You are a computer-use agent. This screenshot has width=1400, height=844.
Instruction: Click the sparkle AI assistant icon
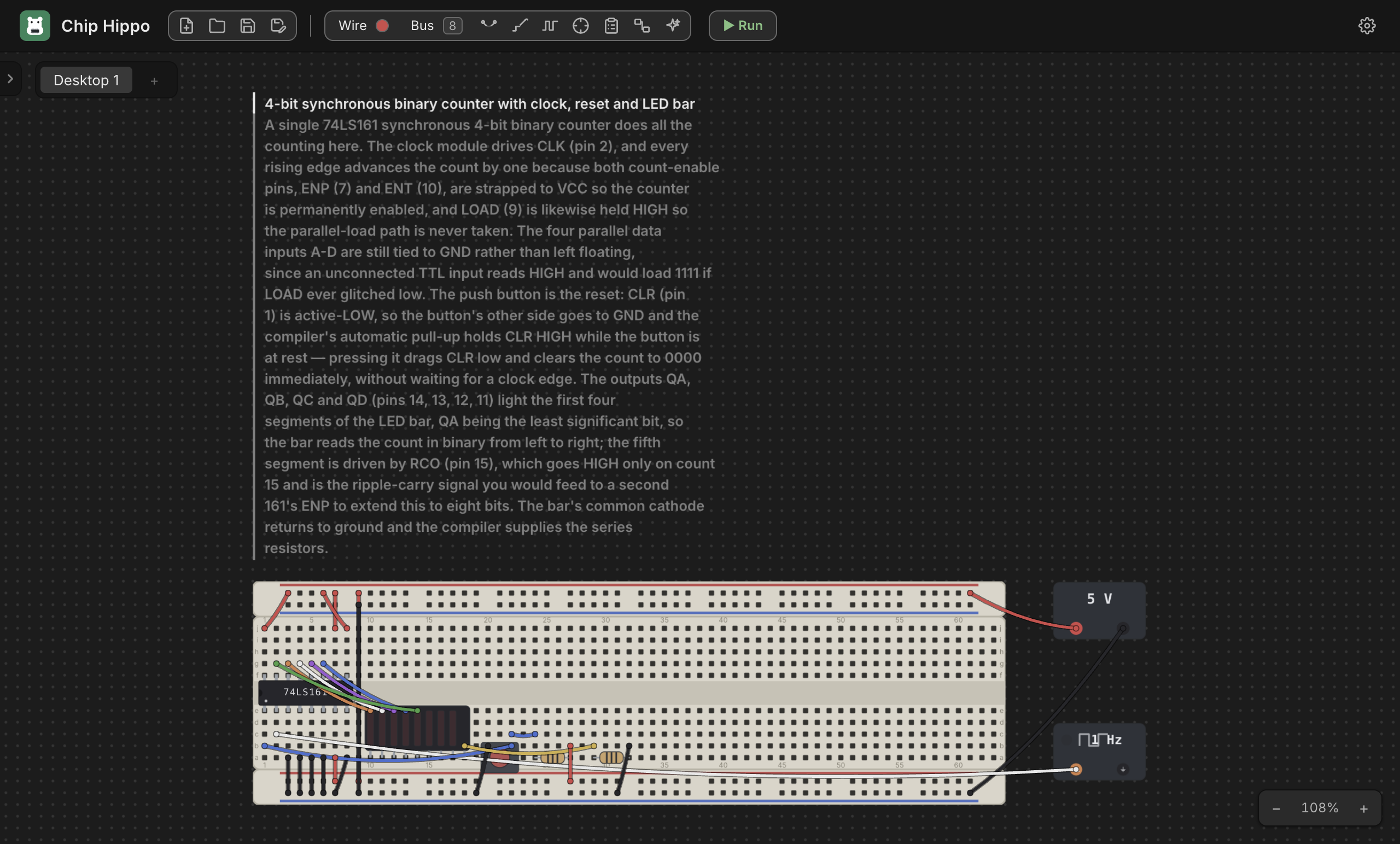pyautogui.click(x=673, y=26)
